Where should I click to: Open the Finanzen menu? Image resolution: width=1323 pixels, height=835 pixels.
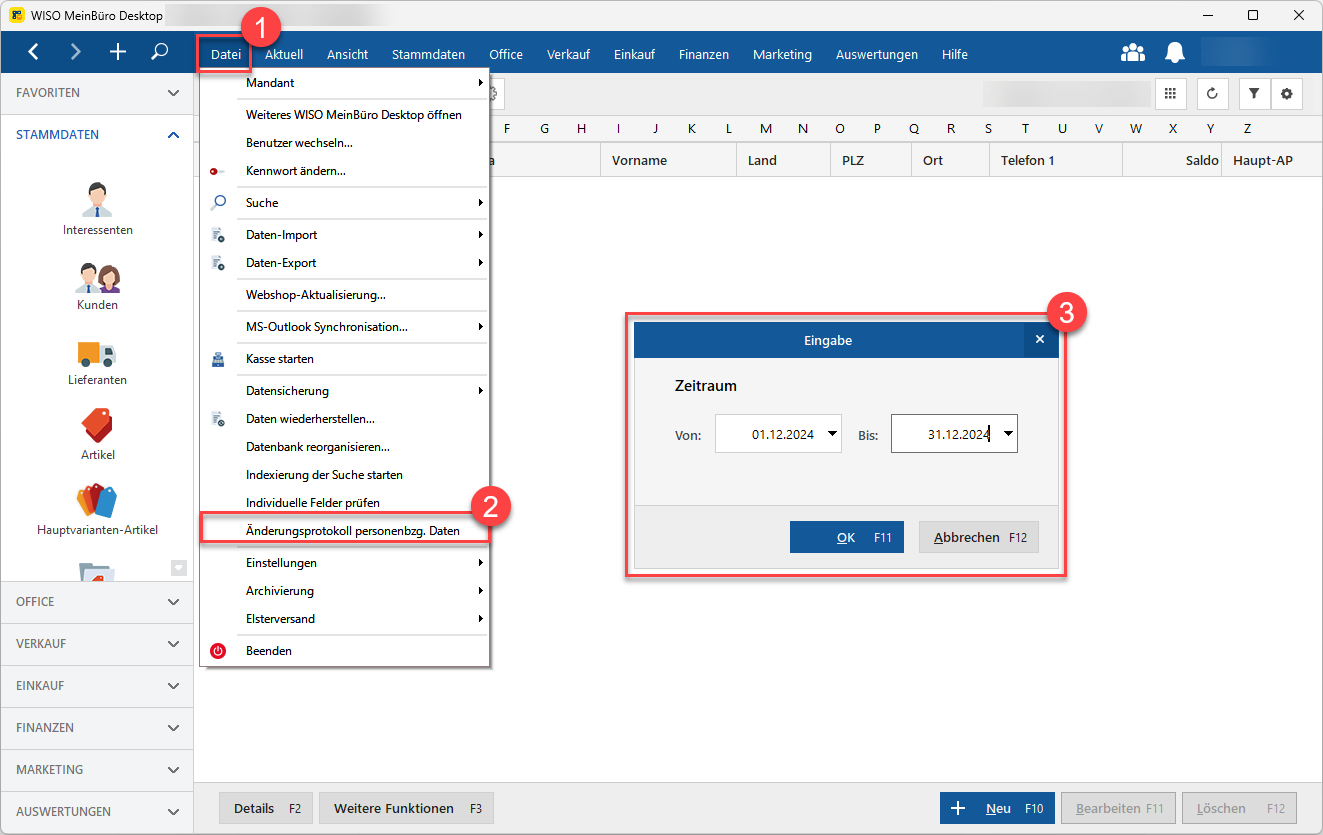pyautogui.click(x=704, y=54)
